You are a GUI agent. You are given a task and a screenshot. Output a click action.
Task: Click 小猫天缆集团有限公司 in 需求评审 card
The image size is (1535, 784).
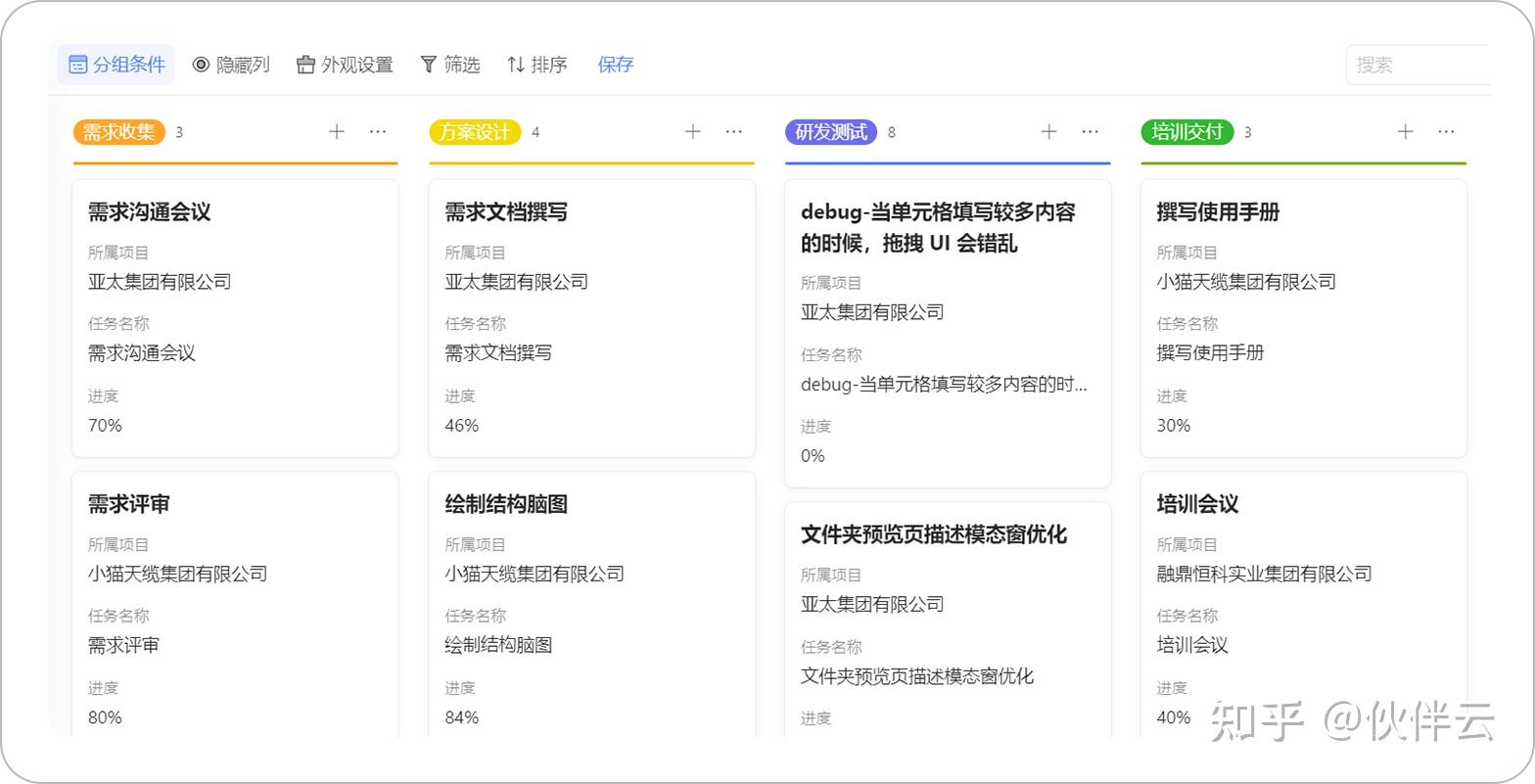pos(177,575)
